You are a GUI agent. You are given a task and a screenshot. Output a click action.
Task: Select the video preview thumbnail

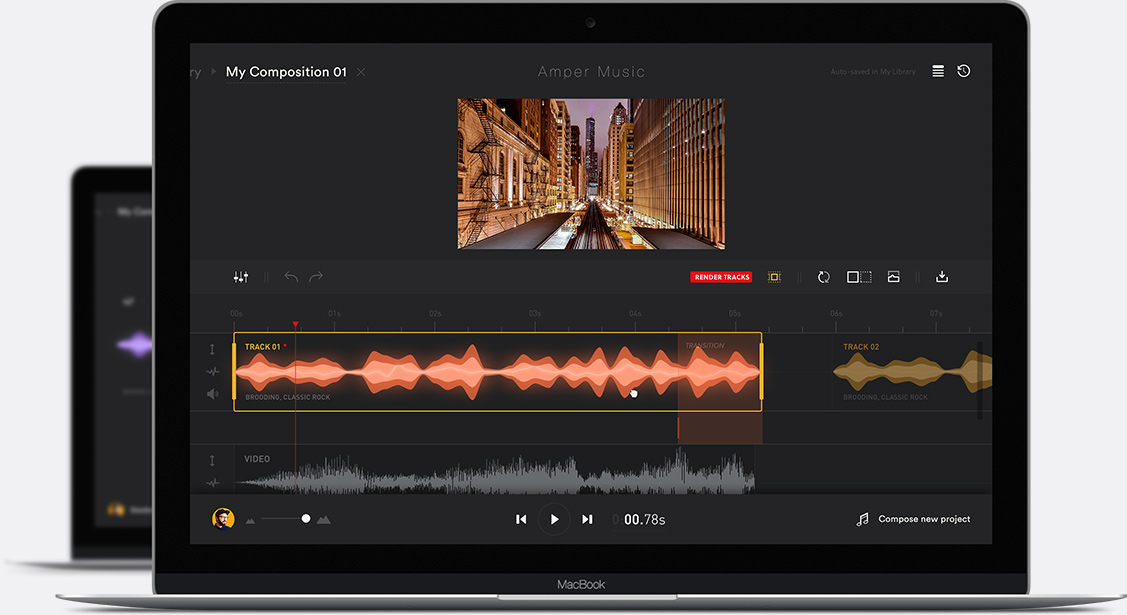point(591,174)
